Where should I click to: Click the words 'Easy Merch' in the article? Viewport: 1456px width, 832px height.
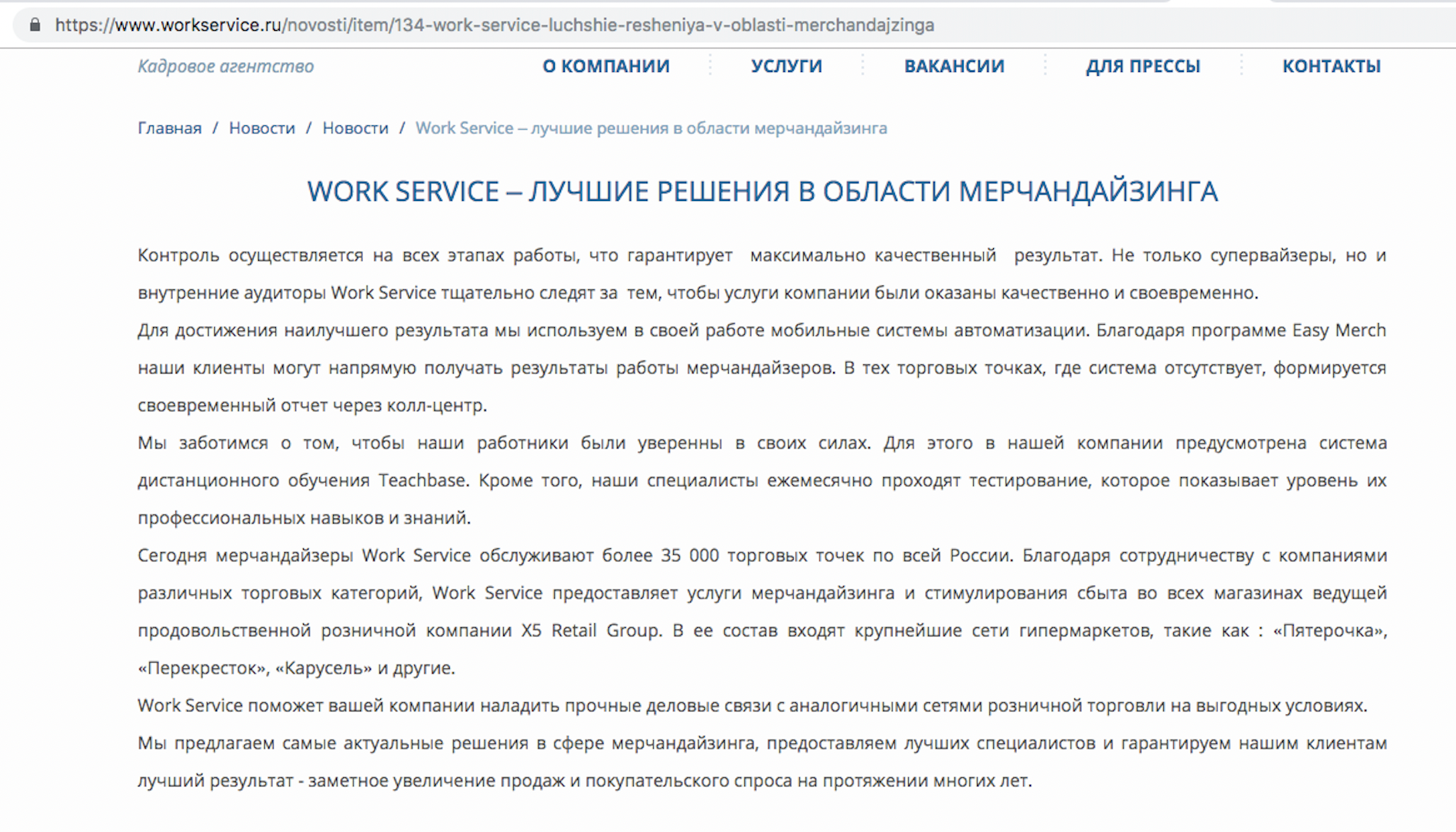tap(1339, 331)
